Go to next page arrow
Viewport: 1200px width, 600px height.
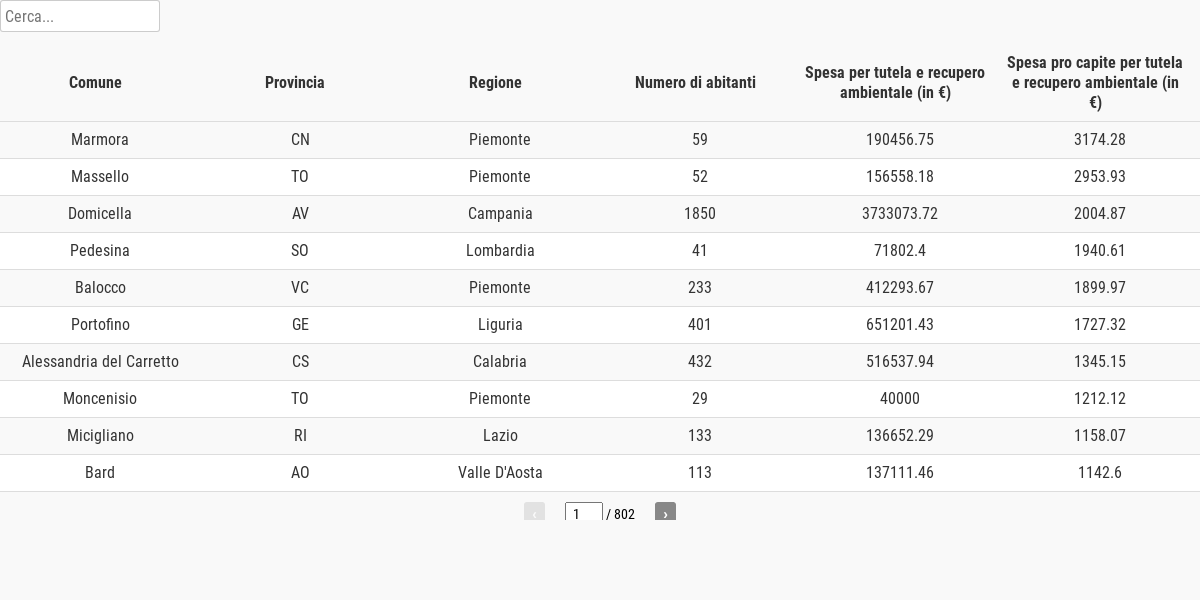pos(665,512)
